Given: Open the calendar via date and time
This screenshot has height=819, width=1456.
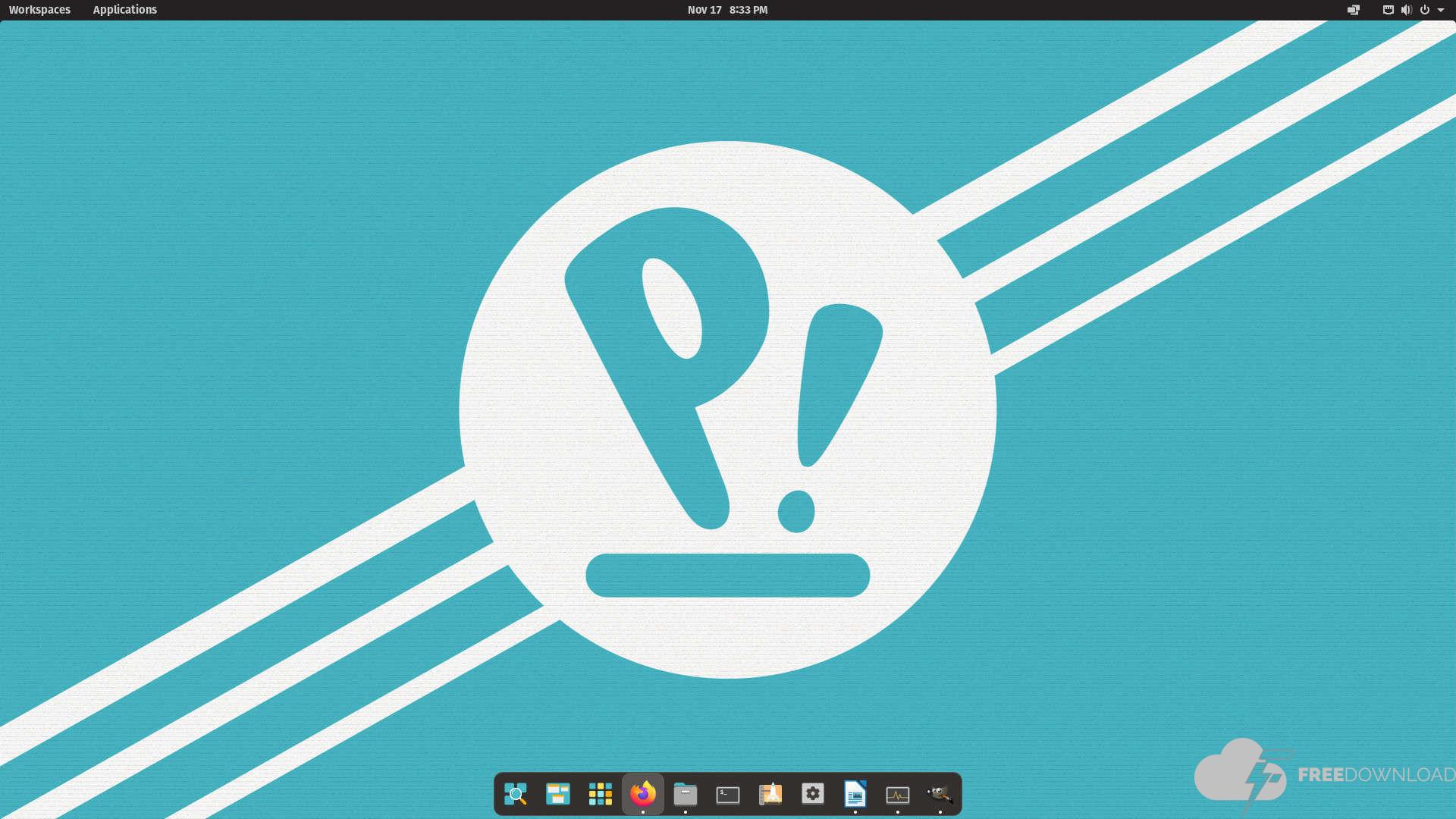Looking at the screenshot, I should 727,10.
